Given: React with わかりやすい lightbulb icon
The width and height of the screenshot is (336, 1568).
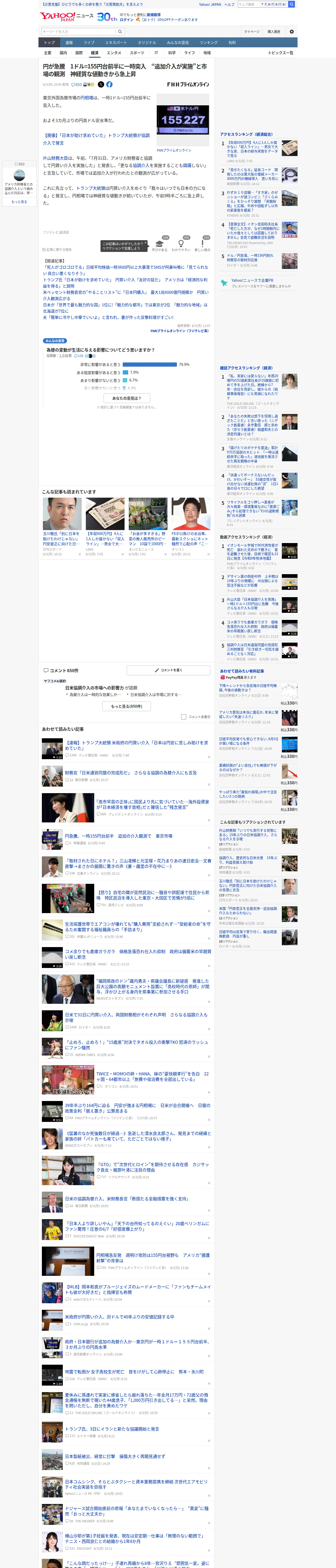Looking at the screenshot, I should coord(181,244).
